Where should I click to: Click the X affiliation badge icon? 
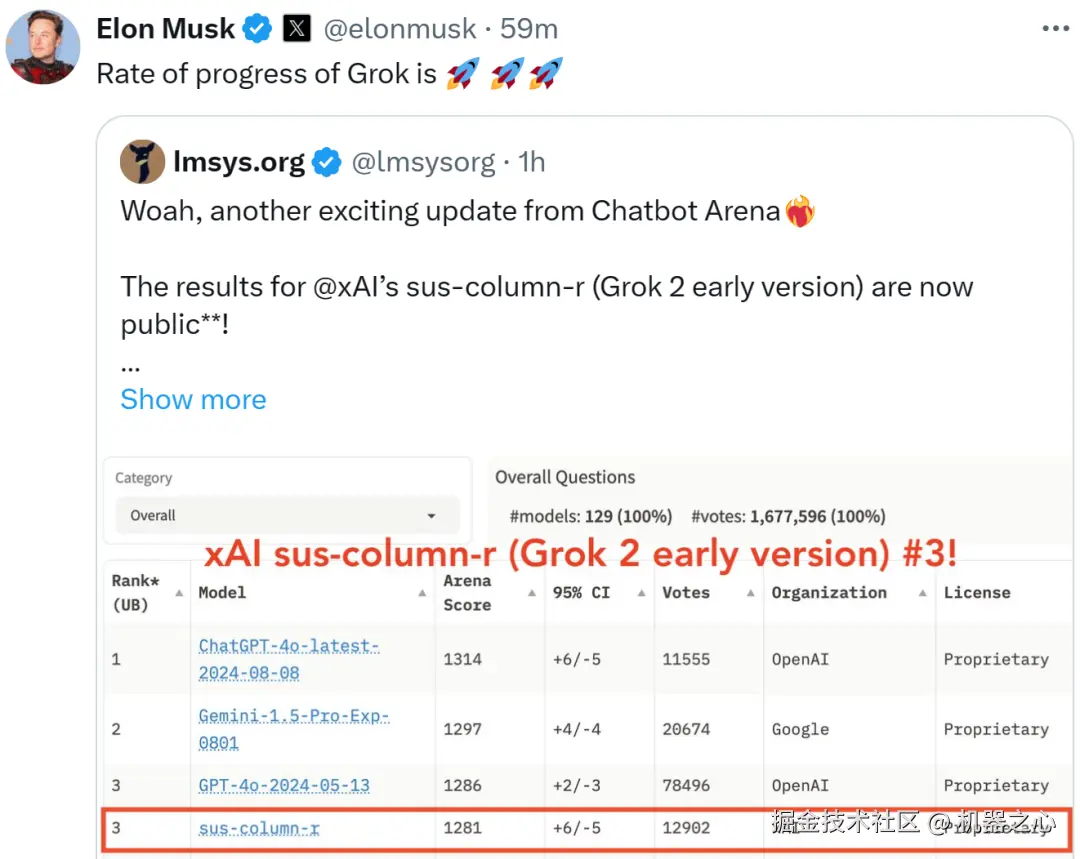coord(297,29)
